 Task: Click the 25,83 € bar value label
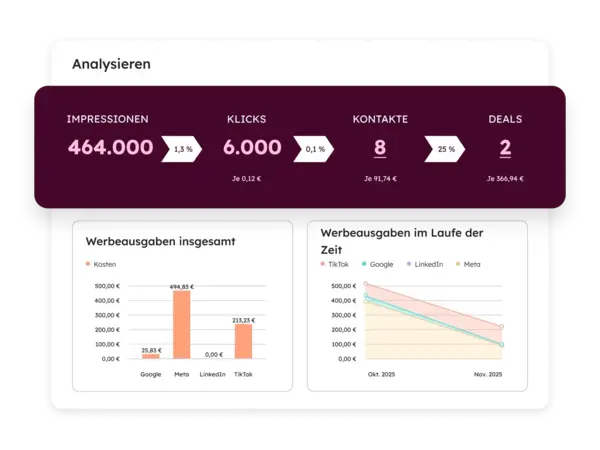tap(152, 350)
